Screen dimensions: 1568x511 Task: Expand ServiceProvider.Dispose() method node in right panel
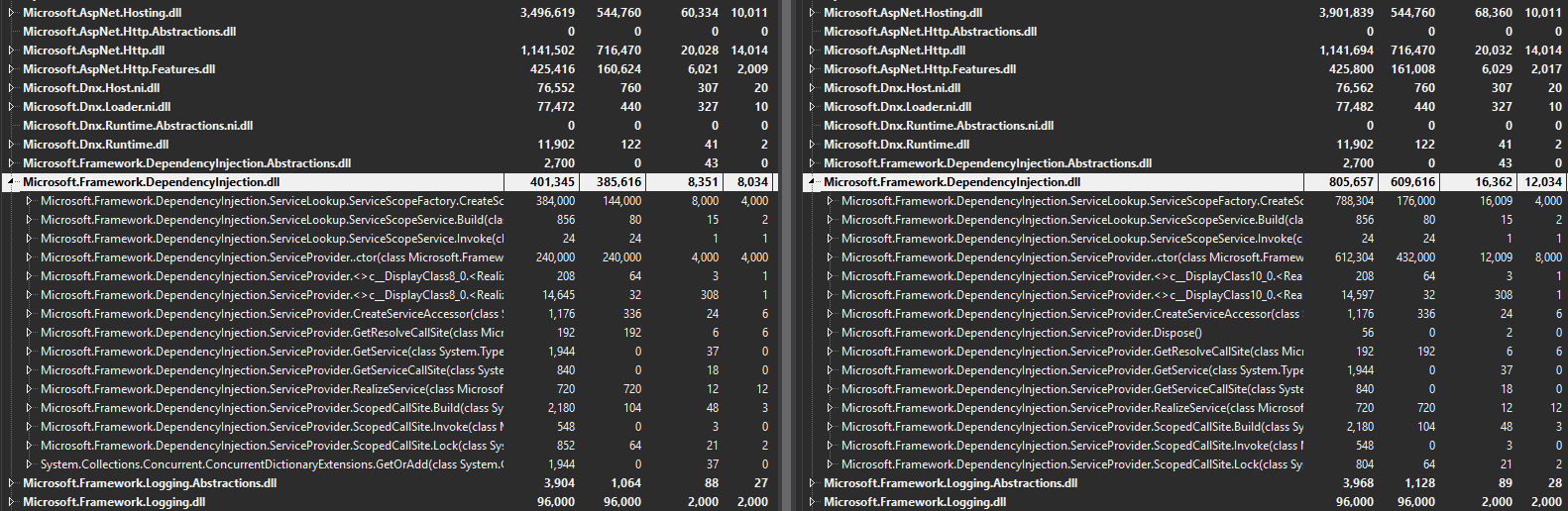coord(831,333)
